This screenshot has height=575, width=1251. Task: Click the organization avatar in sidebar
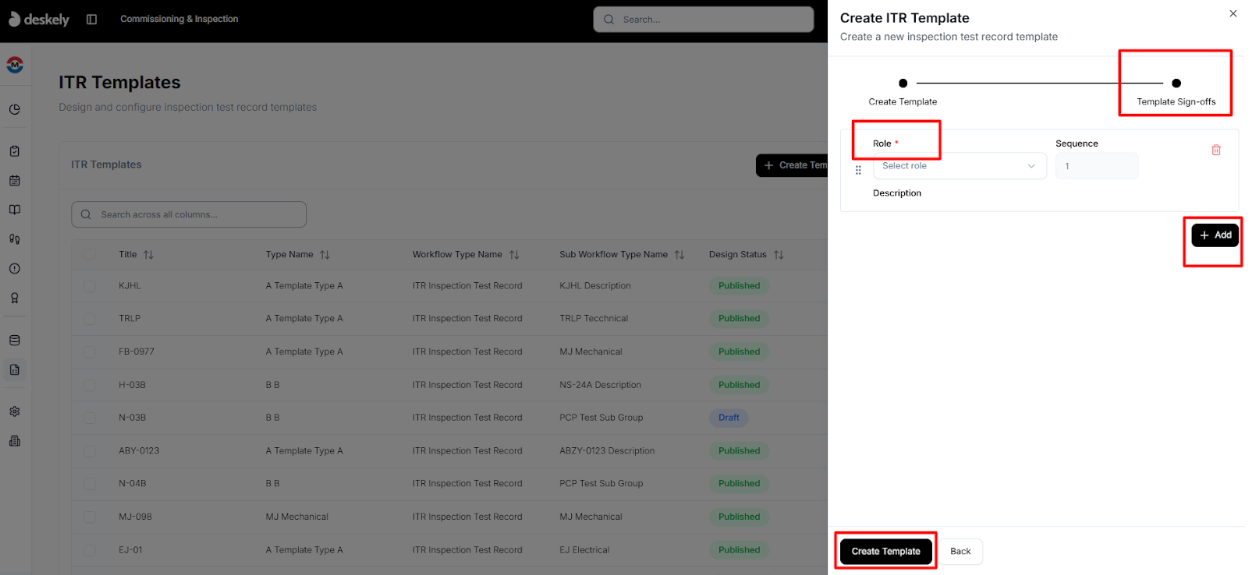point(15,65)
